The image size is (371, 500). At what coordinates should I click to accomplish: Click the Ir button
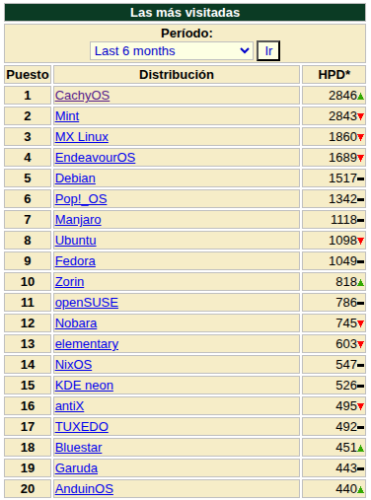(268, 51)
